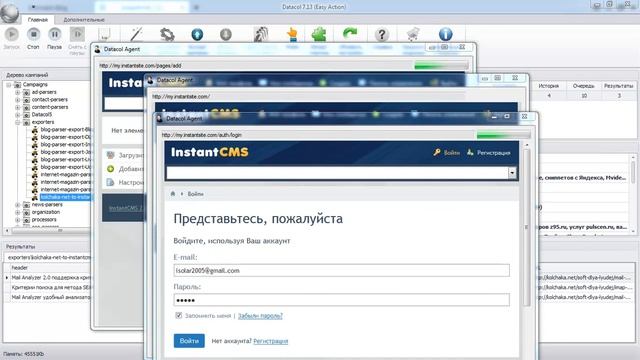640x360 pixels.
Task: Click the blue info icon in ribbon
Action: click(445, 34)
